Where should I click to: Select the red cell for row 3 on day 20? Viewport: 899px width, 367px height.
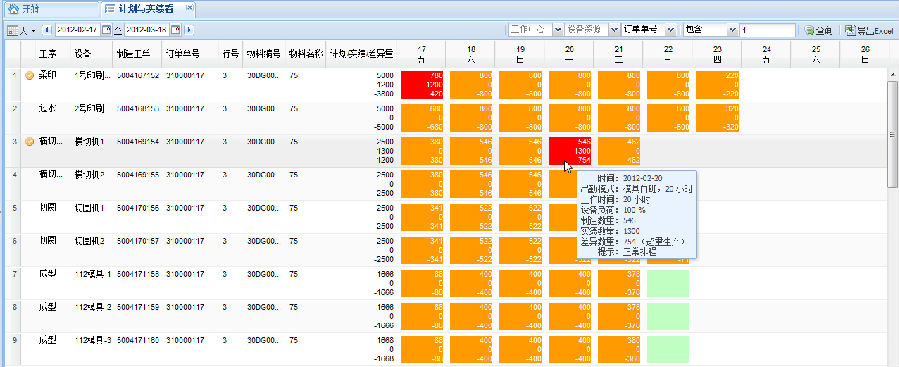[570, 151]
